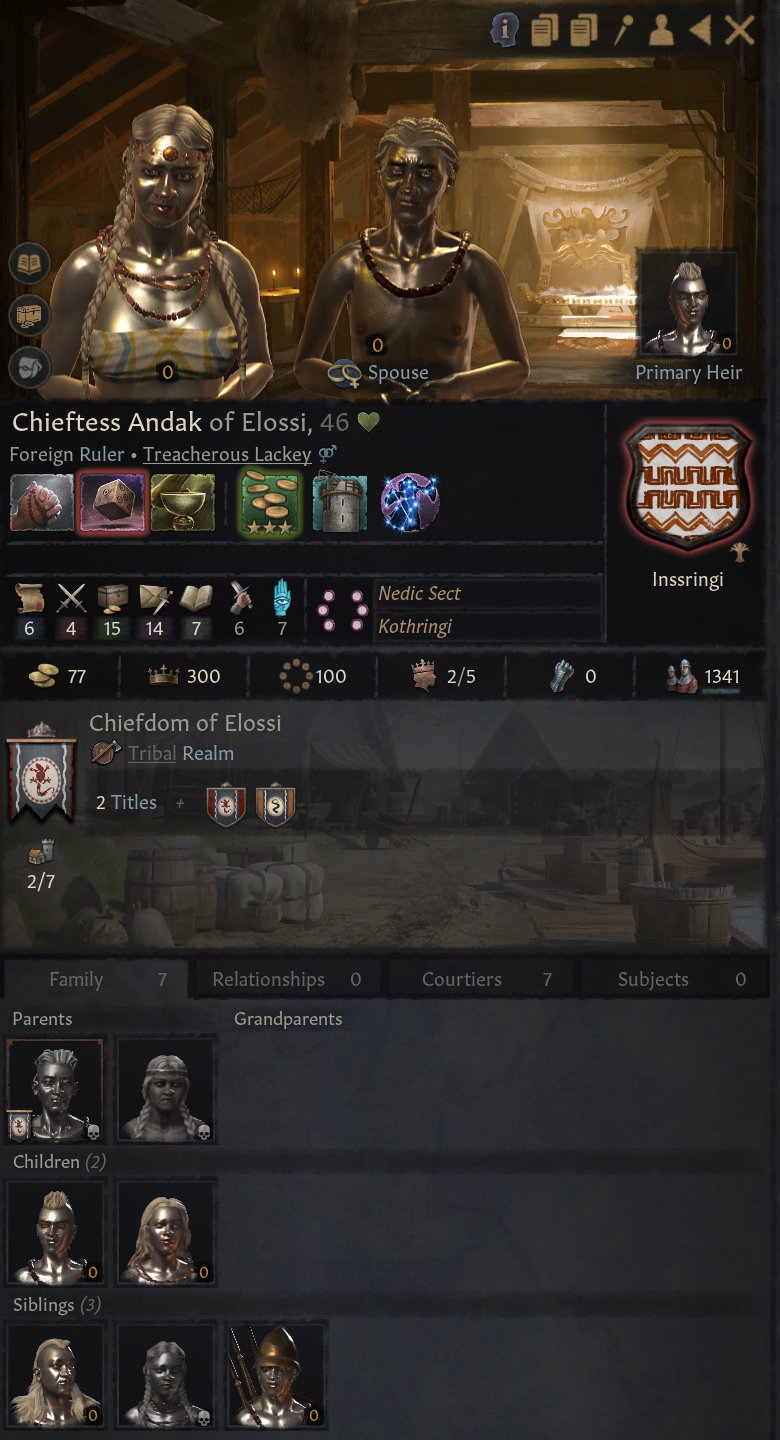Click the dice personality trait icon

pos(112,502)
